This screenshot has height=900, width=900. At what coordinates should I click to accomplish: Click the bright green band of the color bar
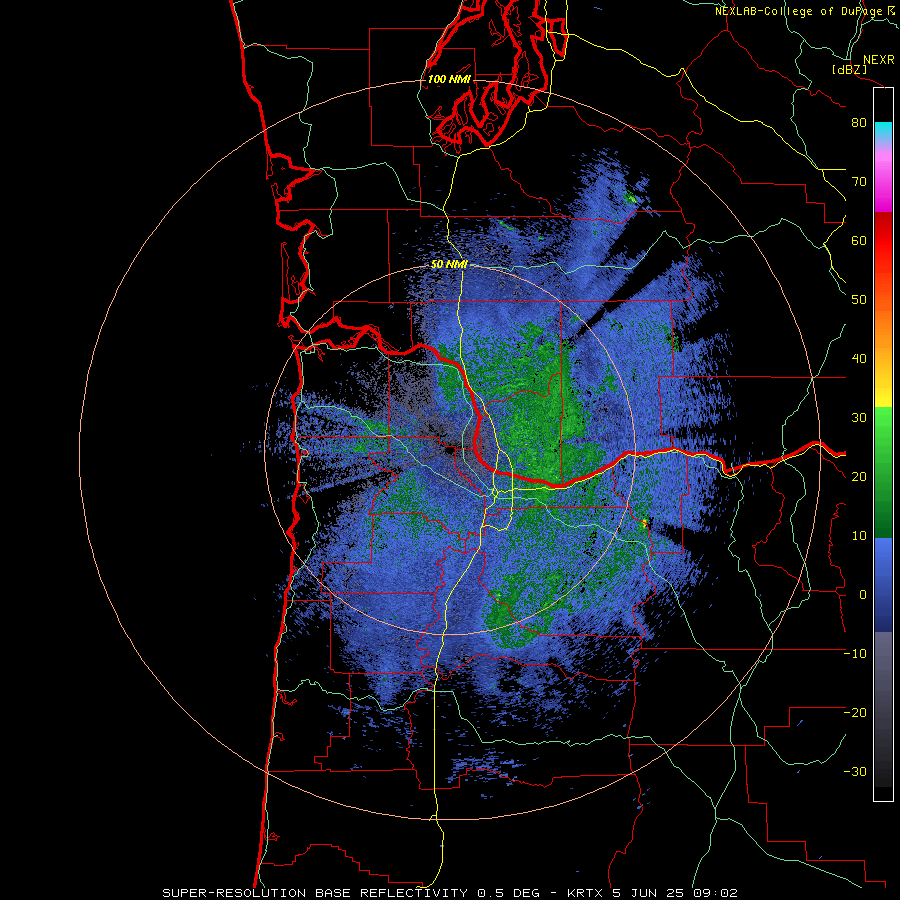(883, 425)
